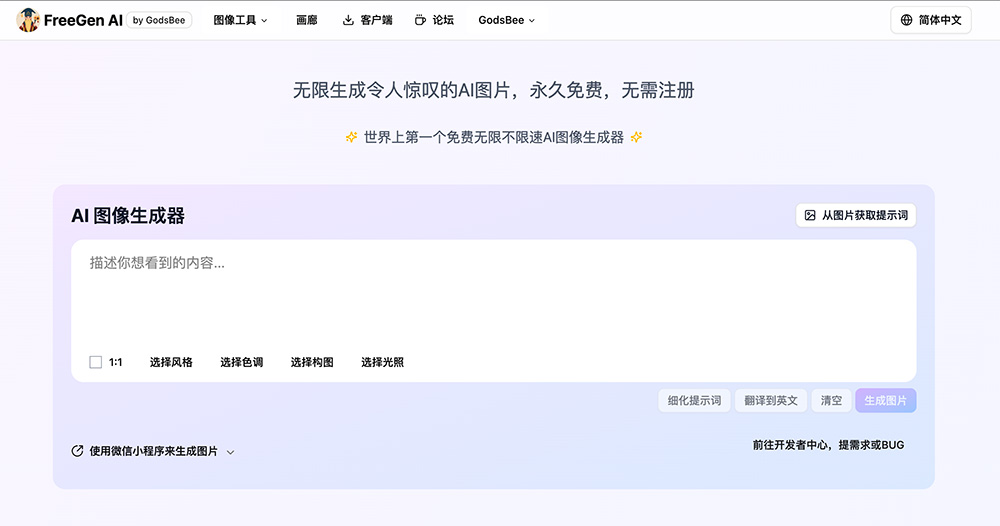Screen dimensions: 1000x526
Task: Click the 翻译到英文 translate button
Action: [771, 400]
